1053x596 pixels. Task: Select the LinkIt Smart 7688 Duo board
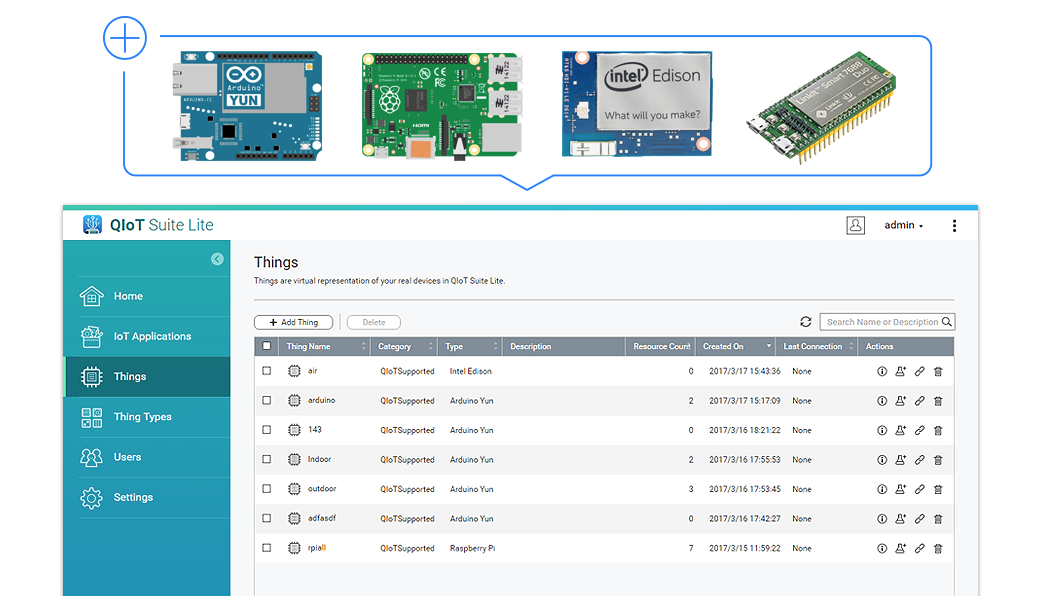[x=821, y=108]
